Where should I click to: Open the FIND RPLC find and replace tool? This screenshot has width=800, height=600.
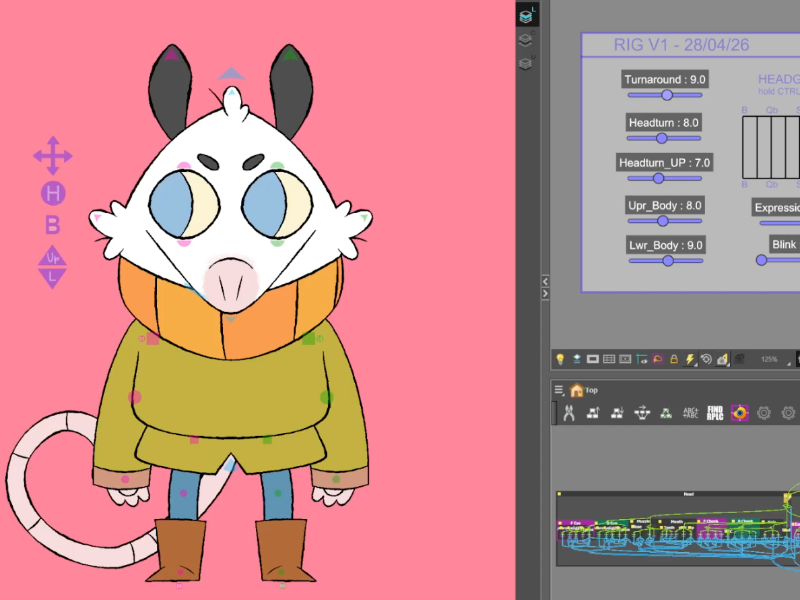pyautogui.click(x=715, y=413)
